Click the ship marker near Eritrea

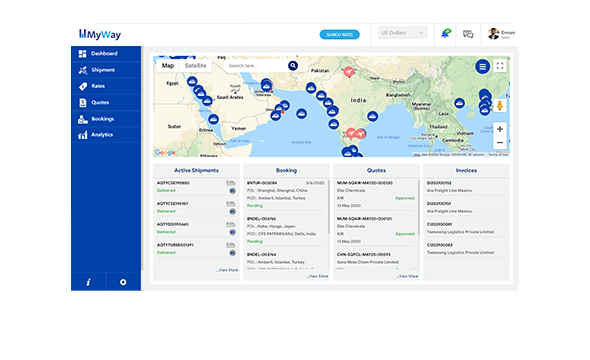(x=213, y=119)
